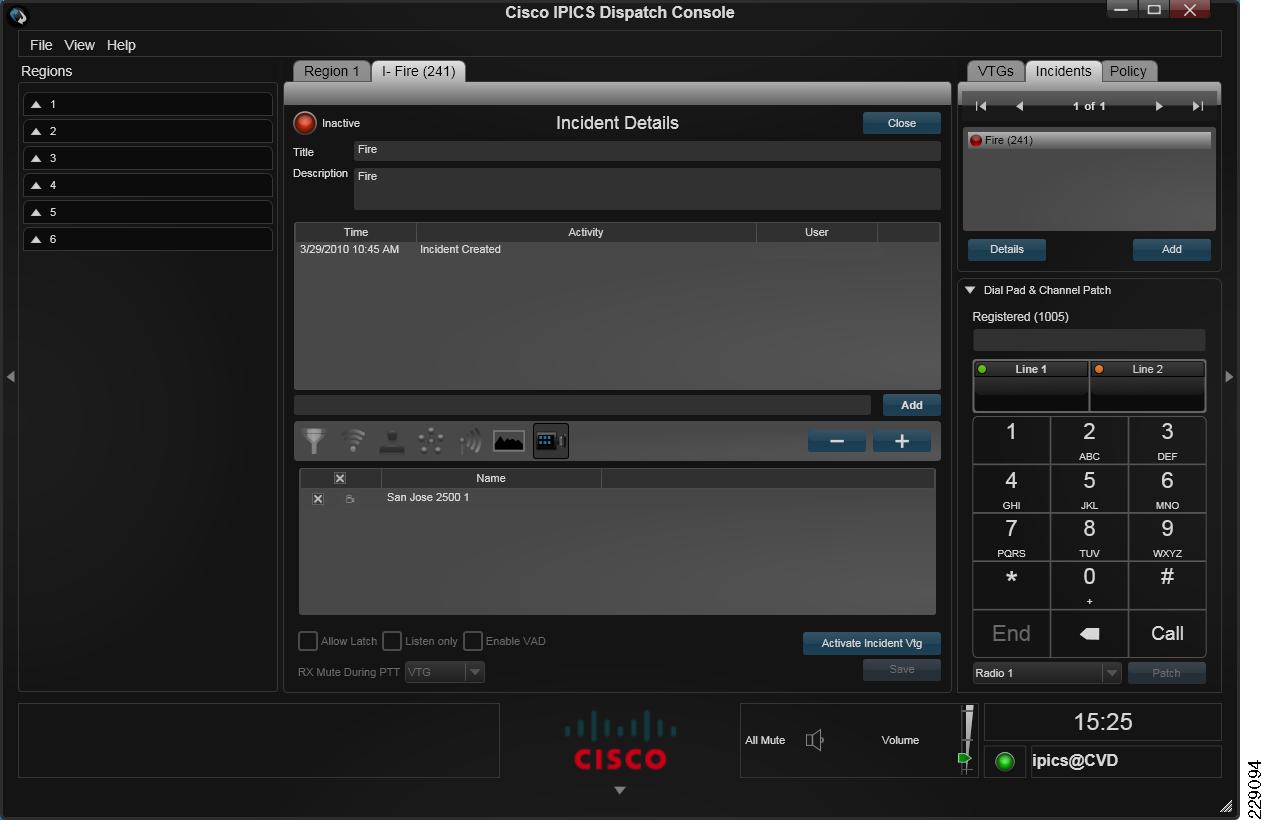1262x820 pixels.
Task: Open the Radio 1 dropdown
Action: [x=1047, y=673]
